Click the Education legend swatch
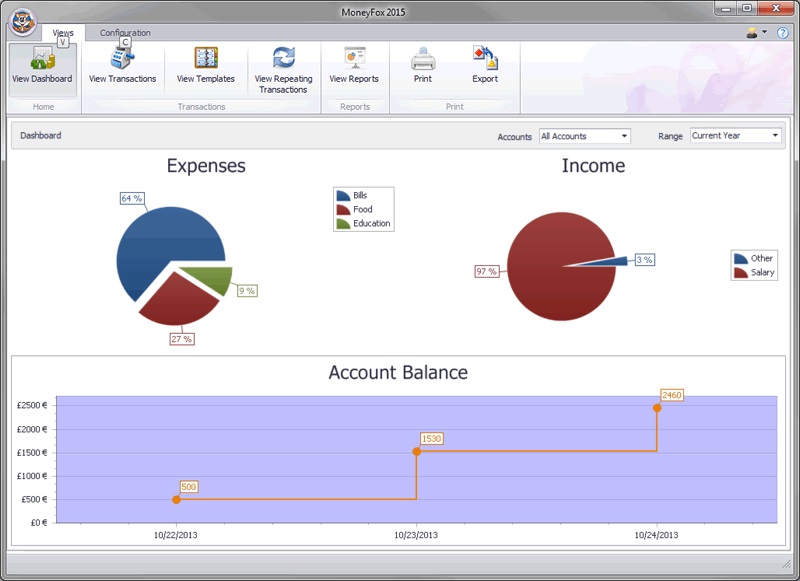 pyautogui.click(x=343, y=223)
